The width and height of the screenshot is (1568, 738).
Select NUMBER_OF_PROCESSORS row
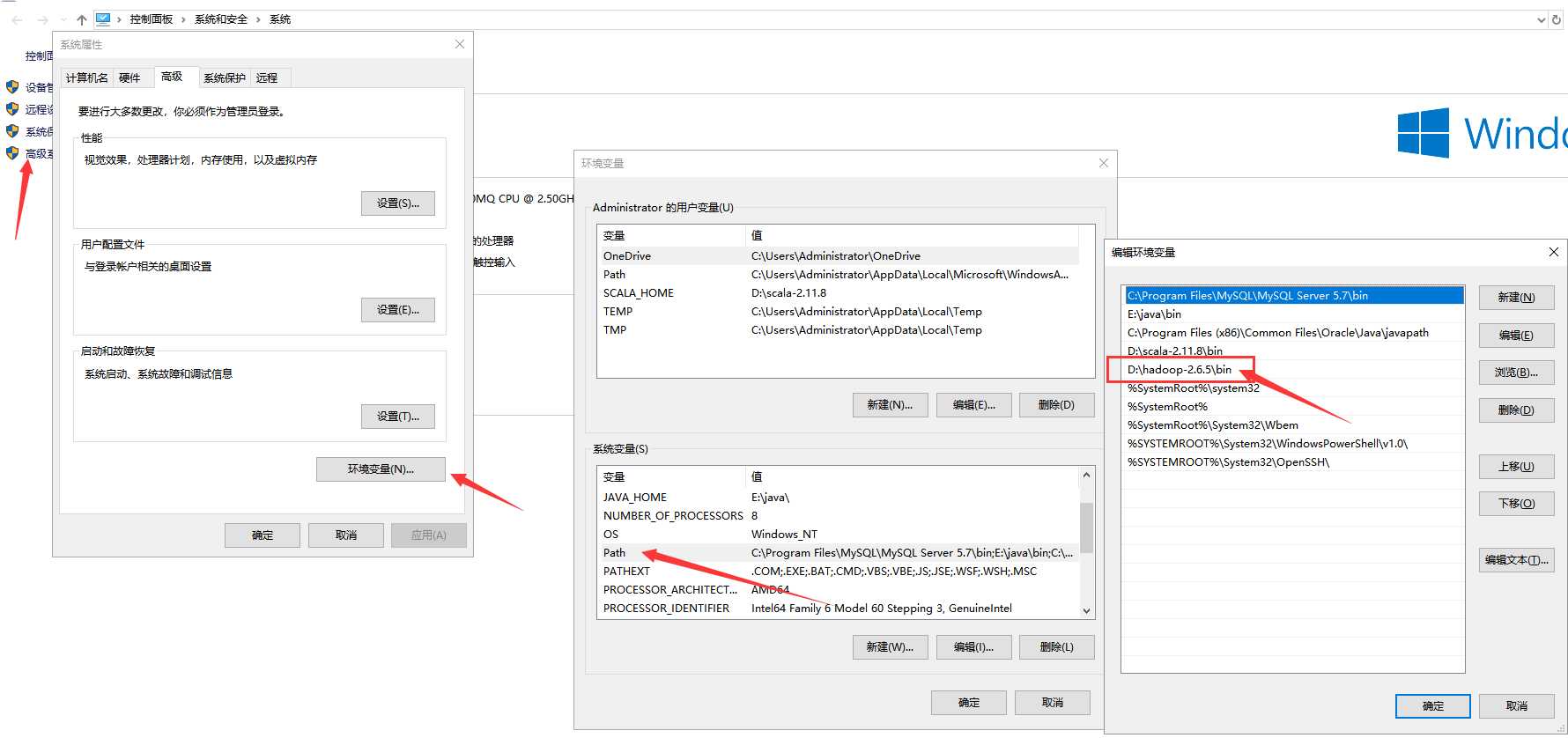(838, 516)
